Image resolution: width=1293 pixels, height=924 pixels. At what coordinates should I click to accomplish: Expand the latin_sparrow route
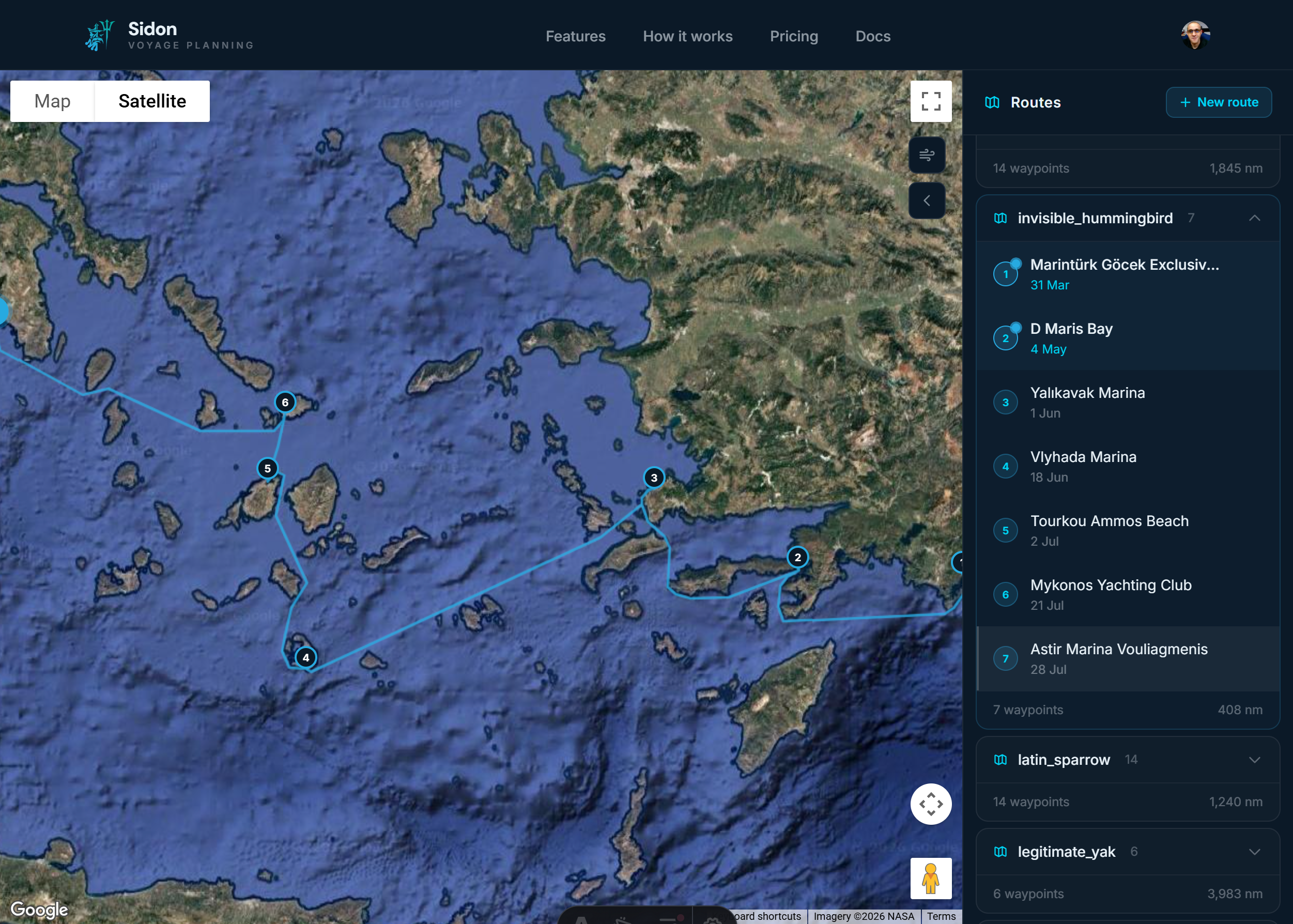[x=1255, y=760]
